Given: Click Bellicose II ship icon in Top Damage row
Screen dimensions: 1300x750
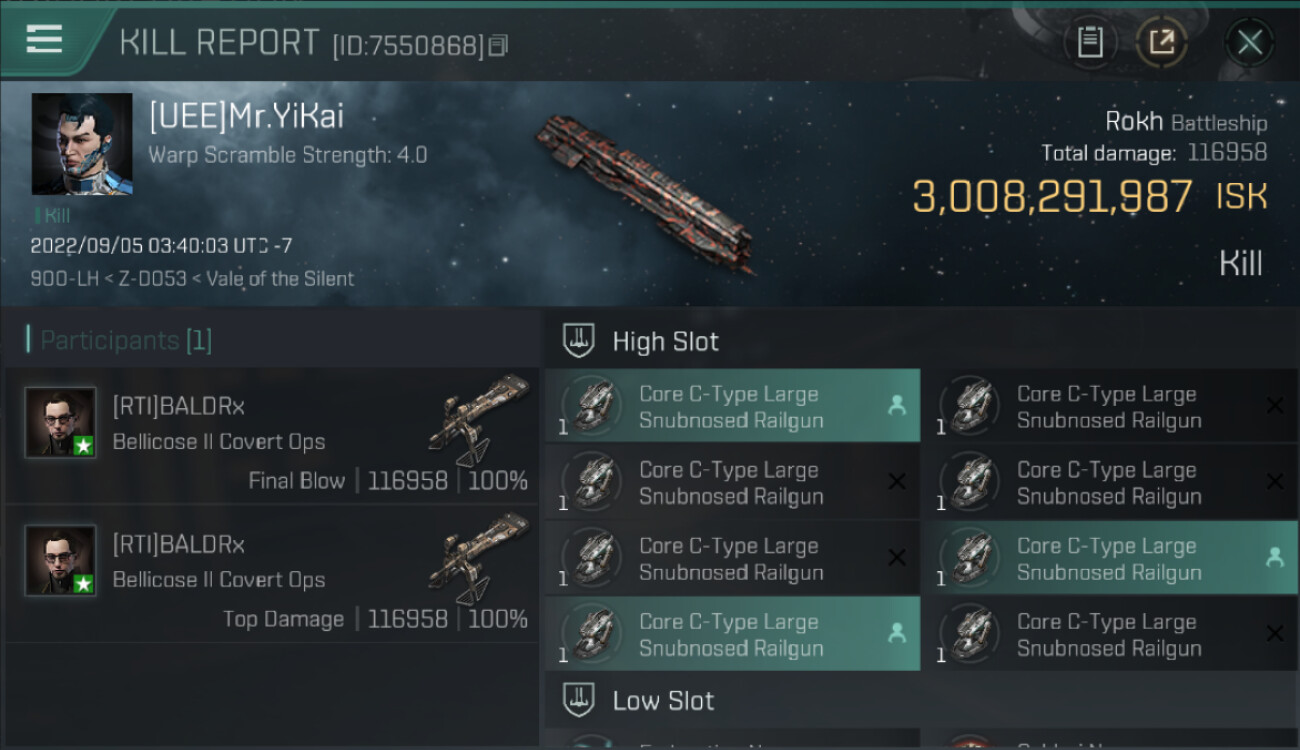Looking at the screenshot, I should (478, 558).
